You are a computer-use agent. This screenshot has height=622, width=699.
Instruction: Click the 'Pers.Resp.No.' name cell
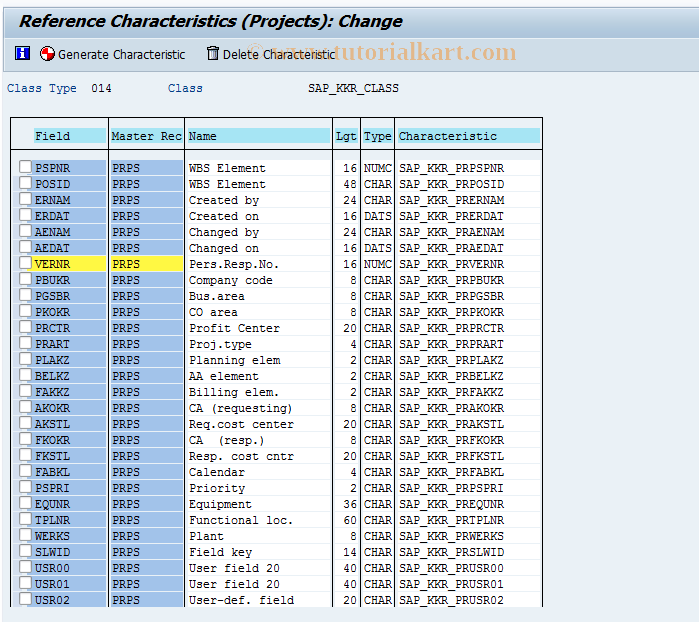pos(259,264)
